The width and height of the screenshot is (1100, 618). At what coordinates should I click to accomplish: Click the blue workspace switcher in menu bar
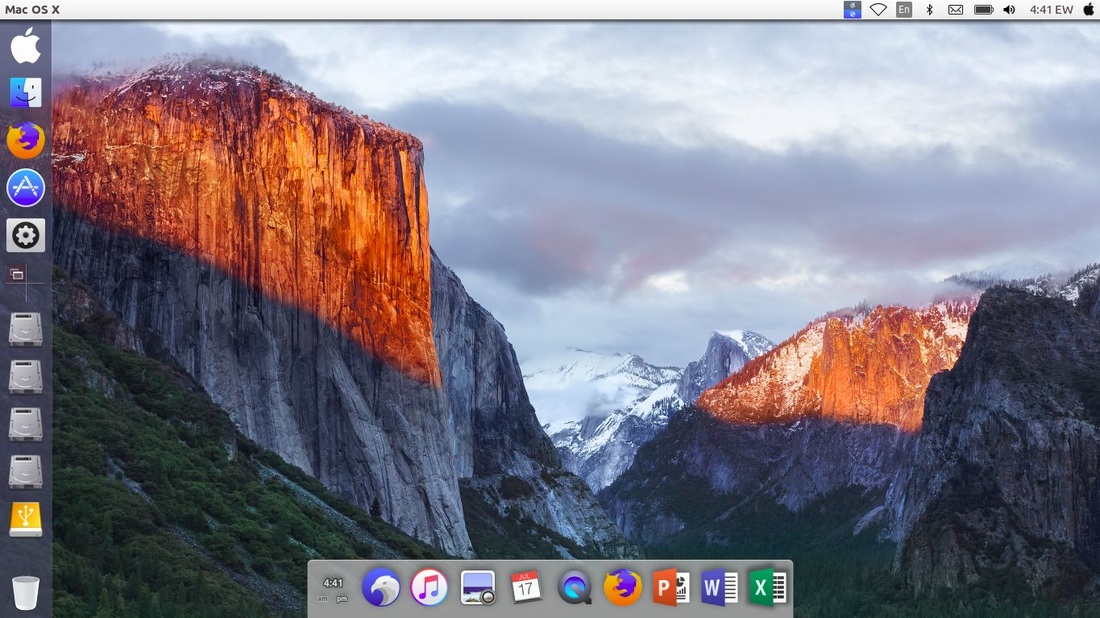tap(851, 9)
